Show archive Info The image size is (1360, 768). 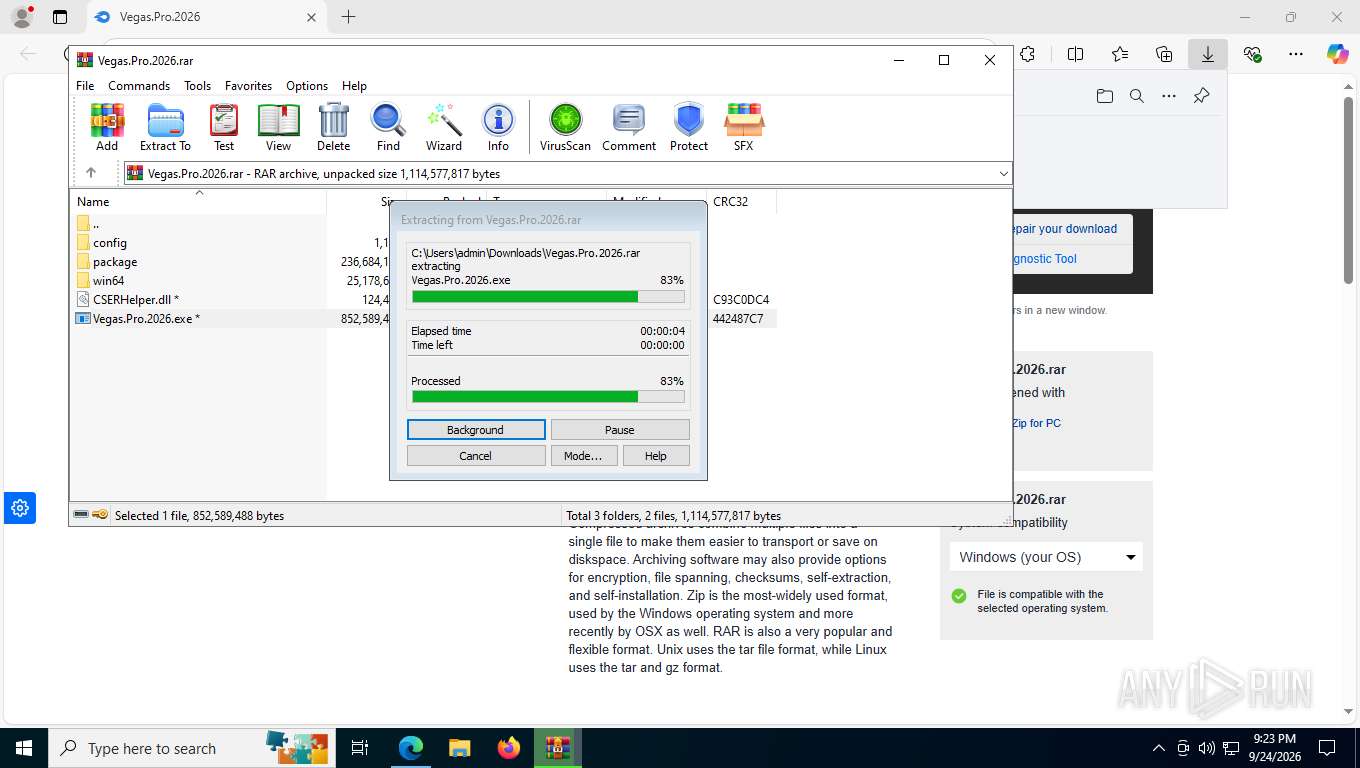pyautogui.click(x=498, y=127)
